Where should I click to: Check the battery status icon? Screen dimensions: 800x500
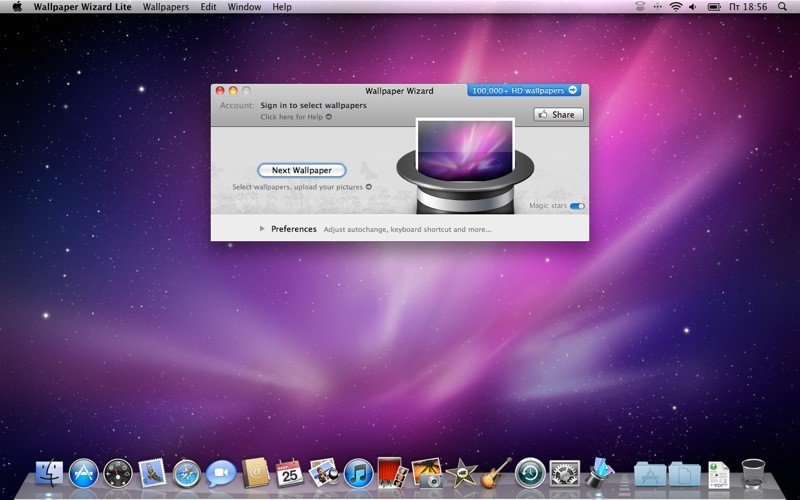click(x=714, y=7)
